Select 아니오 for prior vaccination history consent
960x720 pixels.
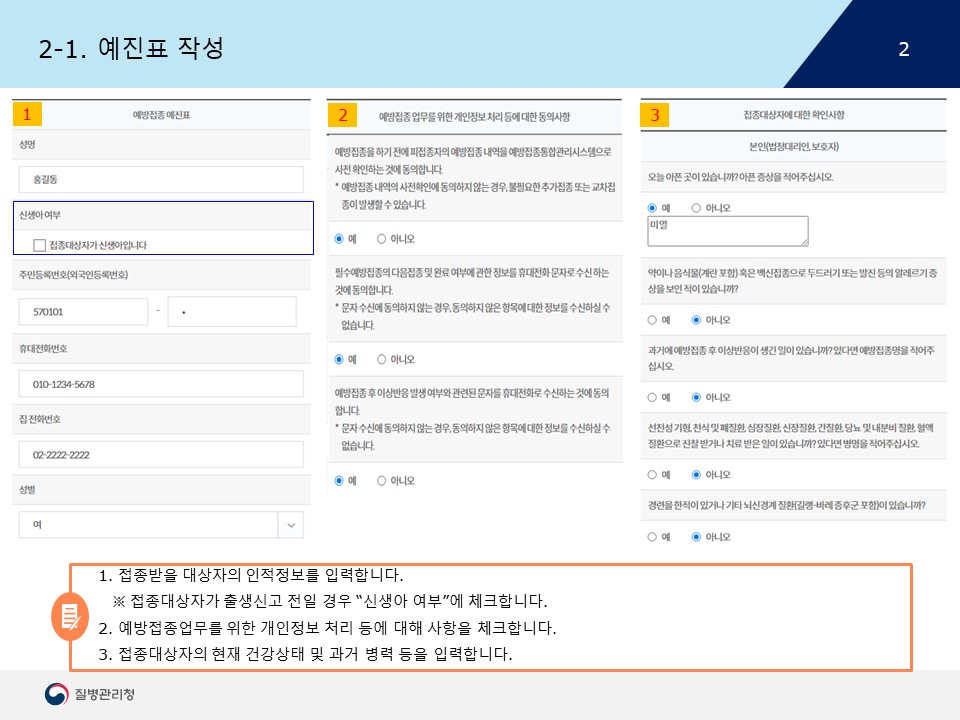[382, 239]
